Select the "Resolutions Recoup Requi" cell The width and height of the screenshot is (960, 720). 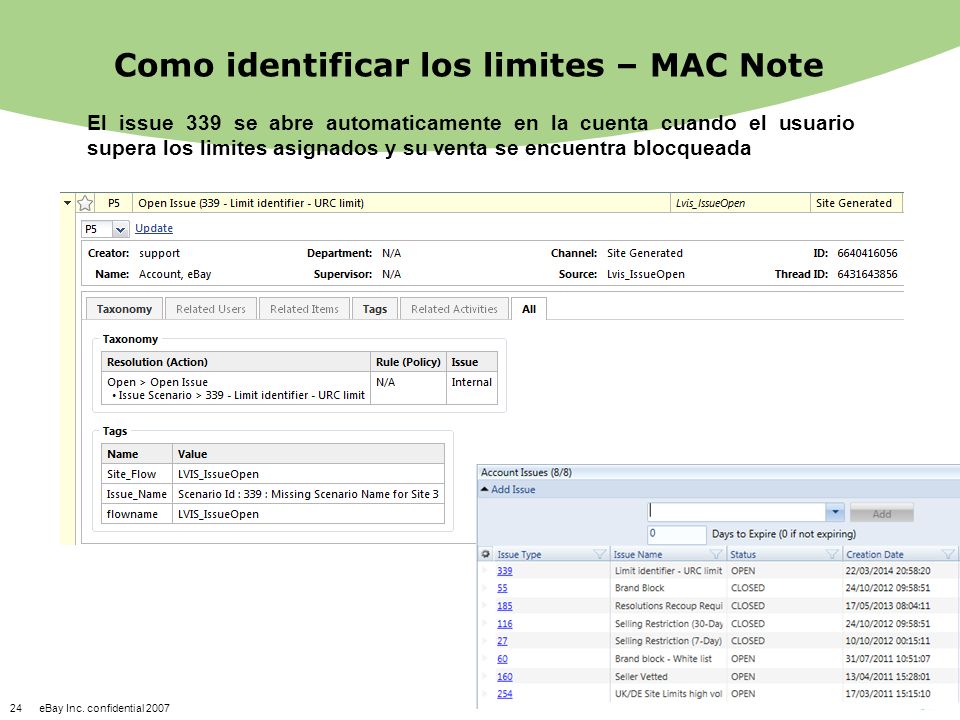click(668, 606)
